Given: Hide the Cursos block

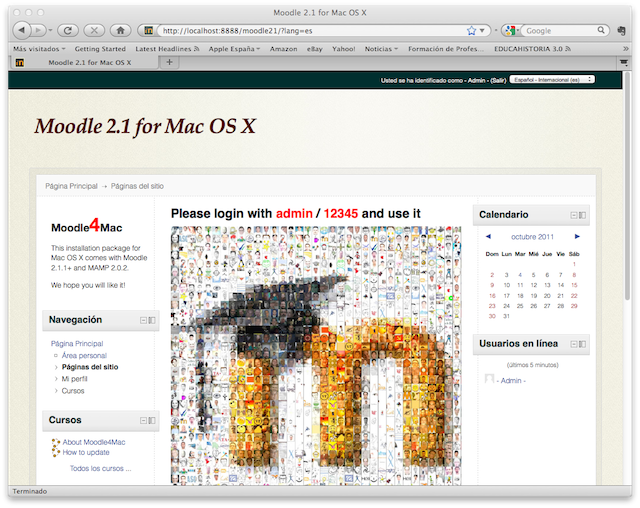Looking at the screenshot, I should pyautogui.click(x=143, y=420).
